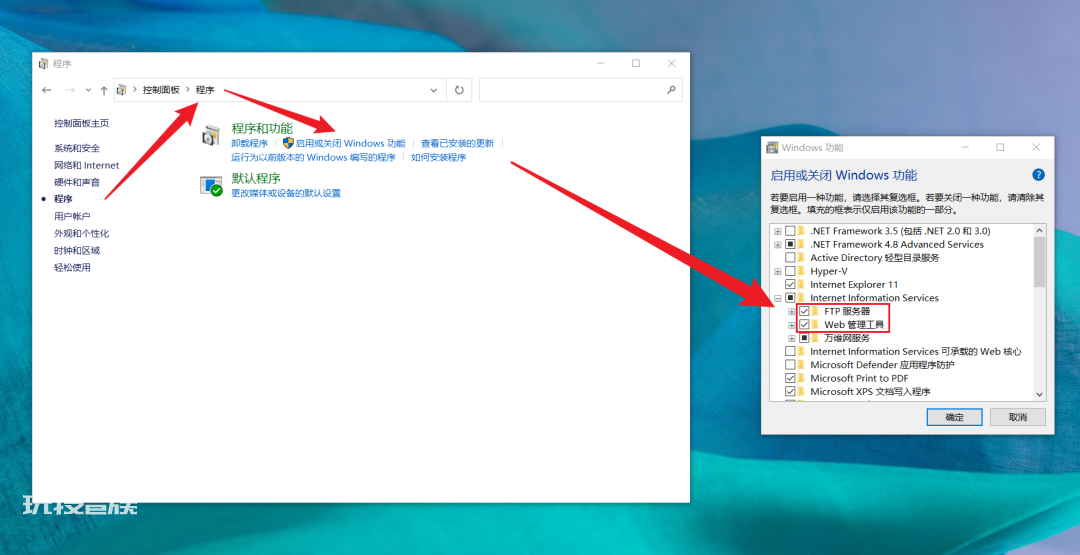Click the 取消 button
Image resolution: width=1080 pixels, height=555 pixels.
(x=1017, y=417)
